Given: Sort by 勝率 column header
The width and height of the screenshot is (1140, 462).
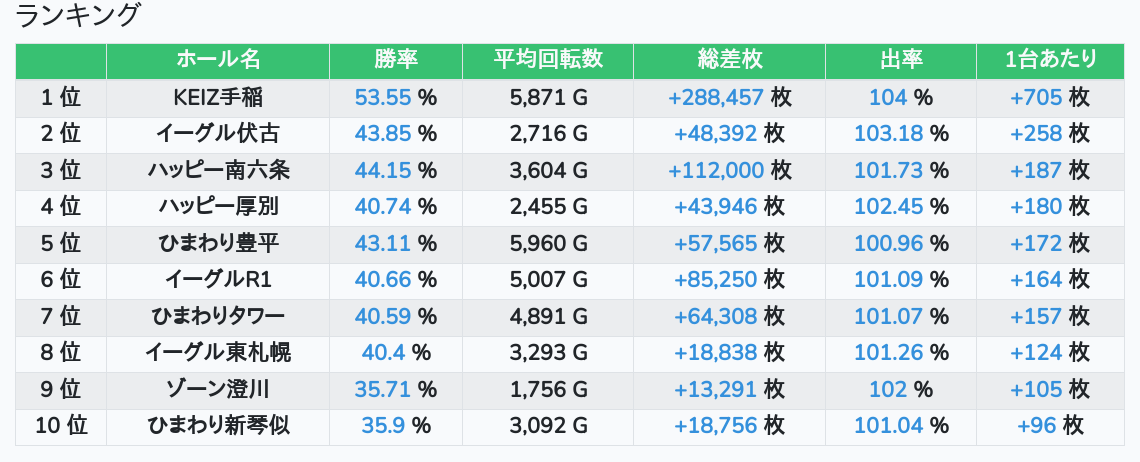Looking at the screenshot, I should pyautogui.click(x=396, y=60).
